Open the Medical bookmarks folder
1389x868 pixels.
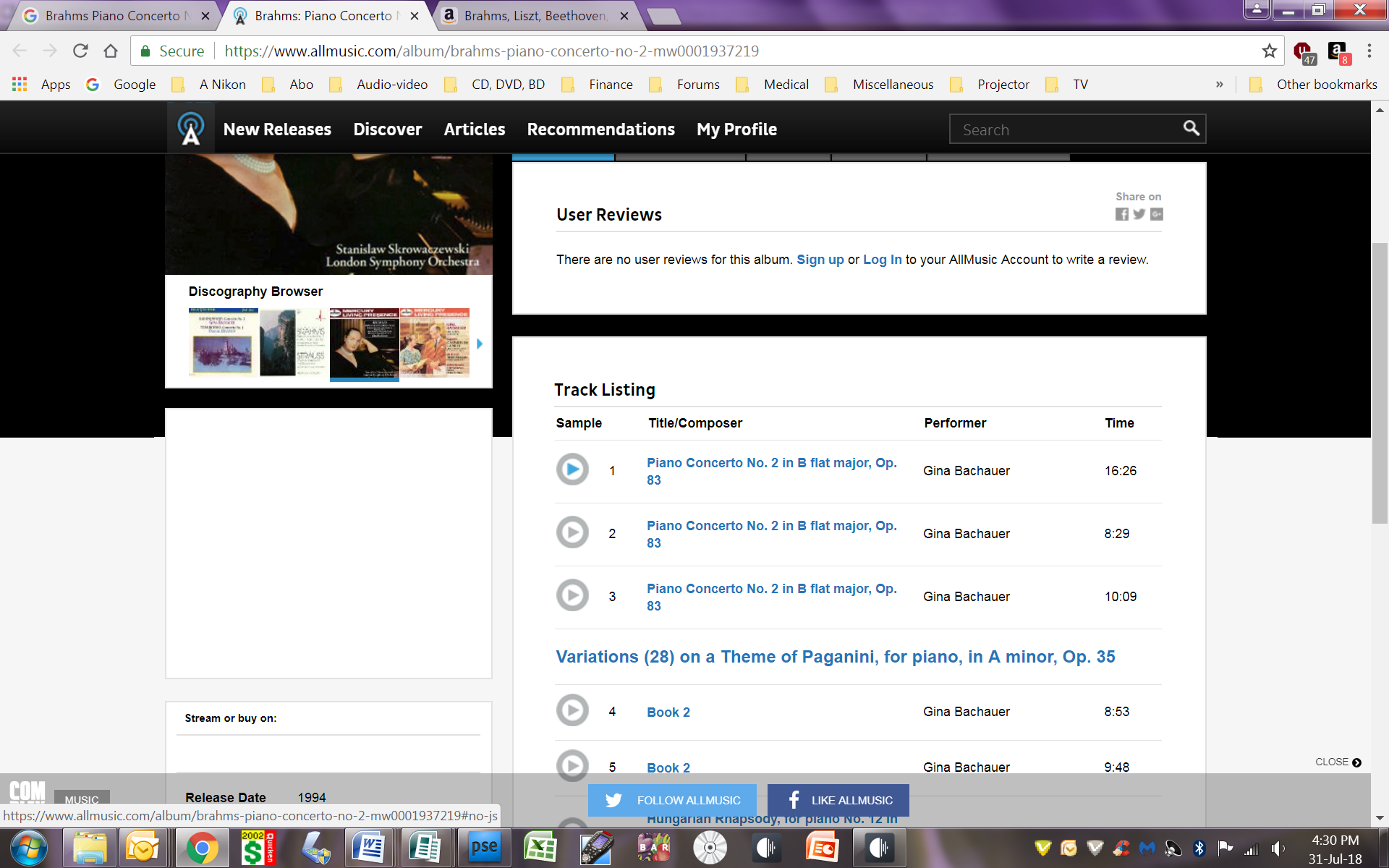click(773, 85)
